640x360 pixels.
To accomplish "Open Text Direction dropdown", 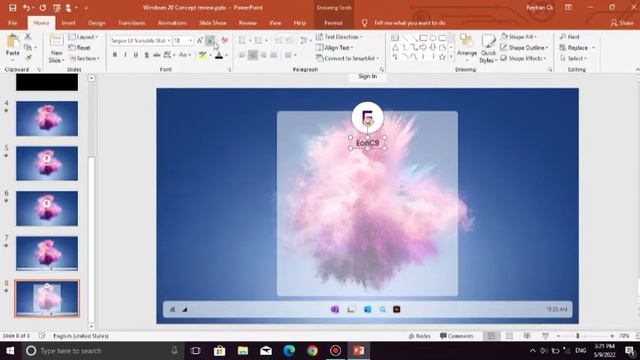I will pos(340,37).
